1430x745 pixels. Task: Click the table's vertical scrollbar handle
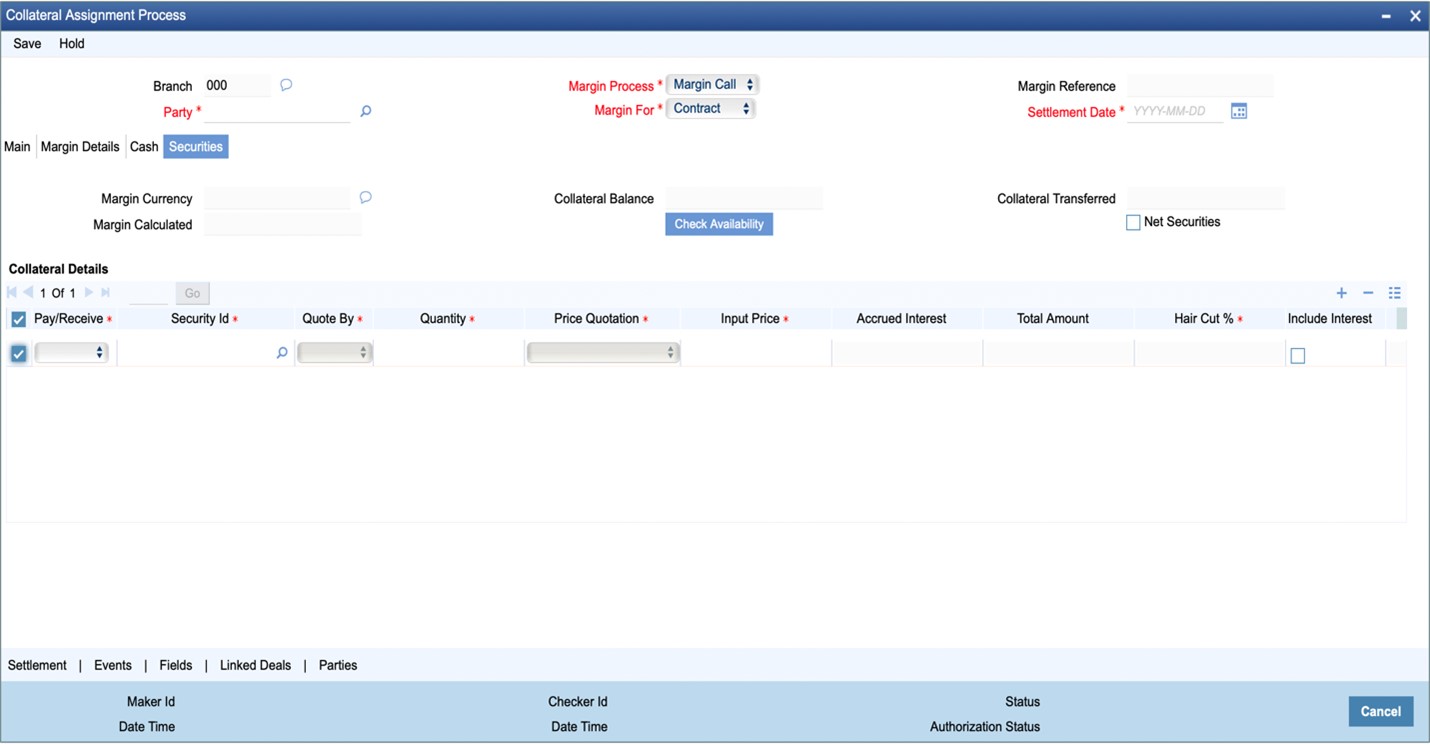tap(1401, 319)
